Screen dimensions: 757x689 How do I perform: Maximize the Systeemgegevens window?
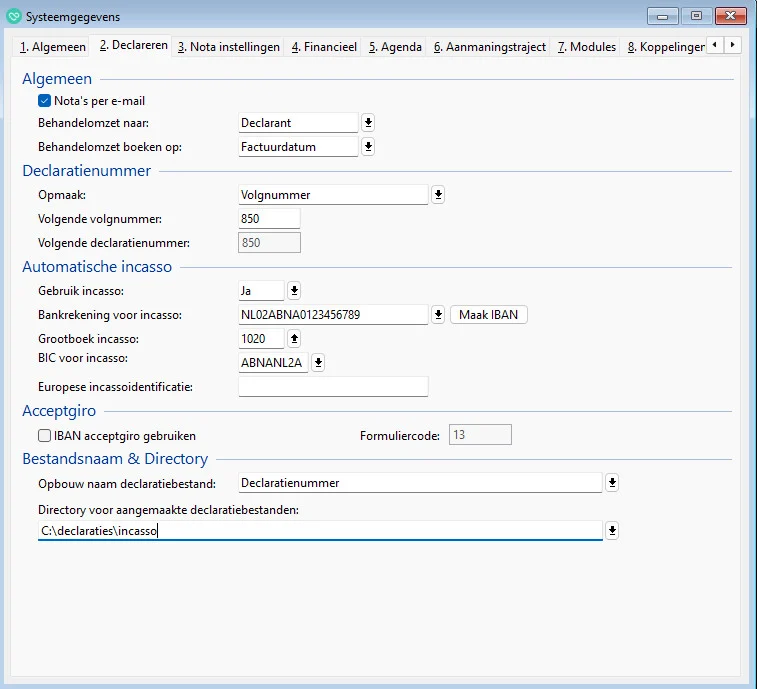(695, 15)
